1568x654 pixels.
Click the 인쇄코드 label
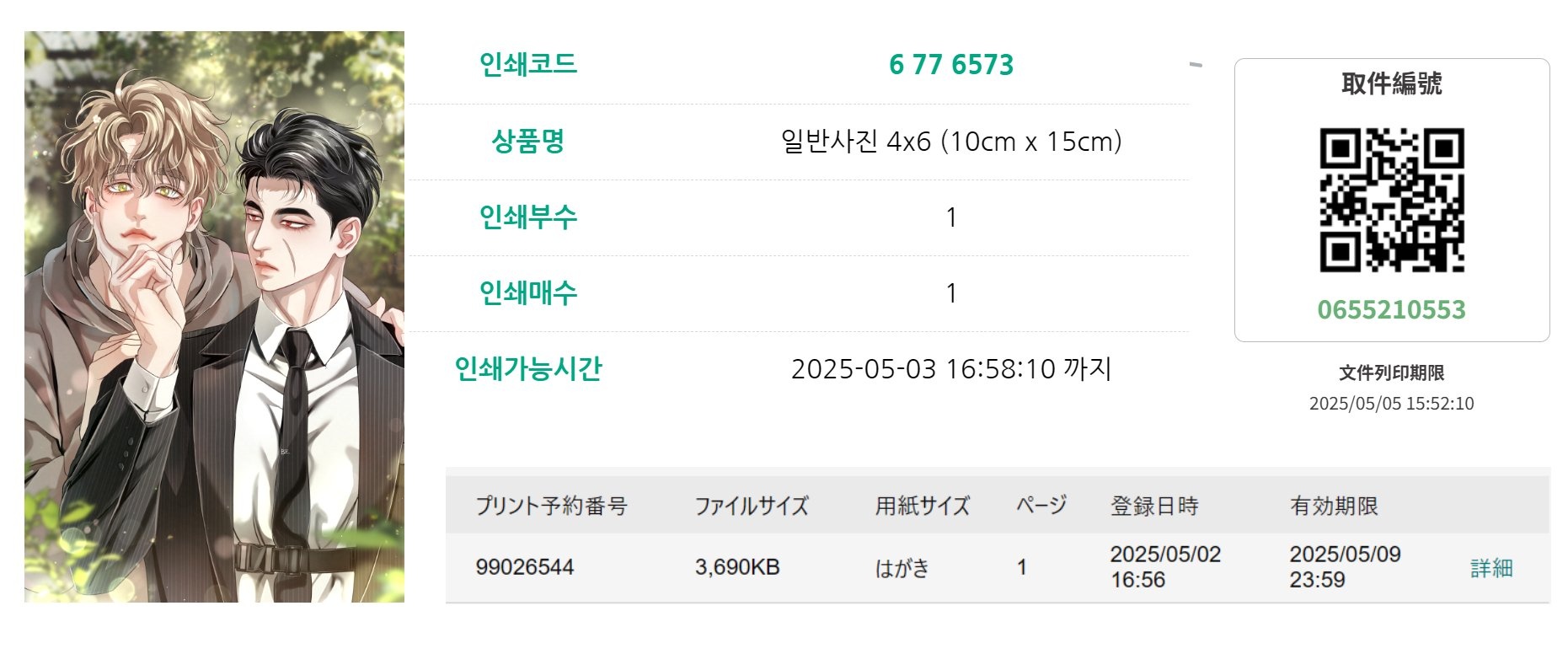(528, 64)
